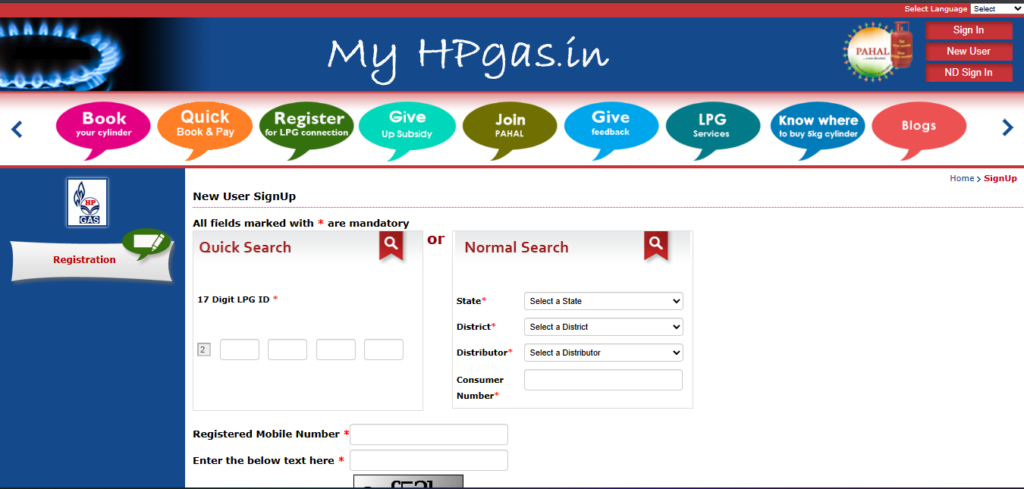The image size is (1024, 489).
Task: Click the 'State' field label
Action: click(x=469, y=301)
